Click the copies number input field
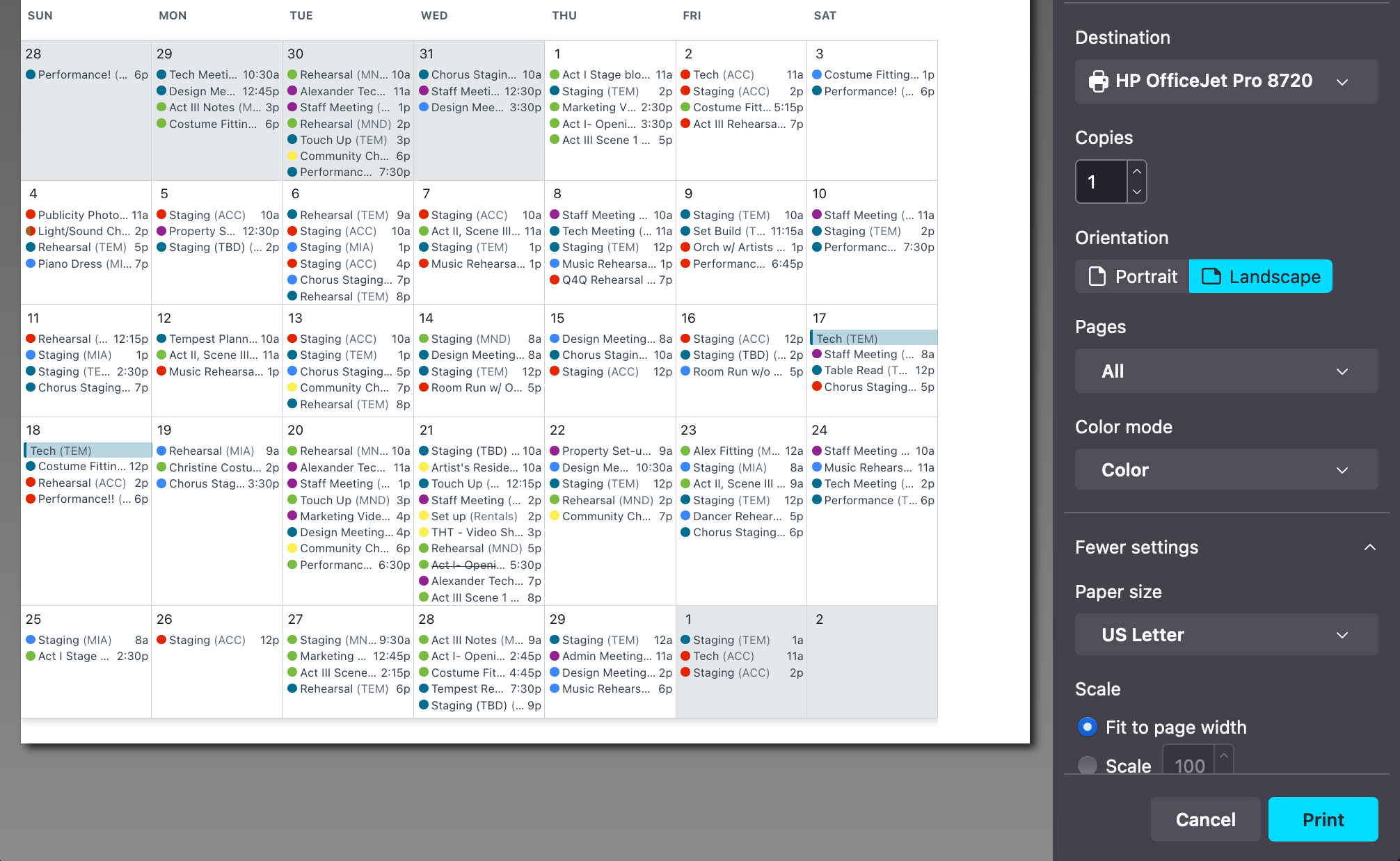 [x=1101, y=182]
